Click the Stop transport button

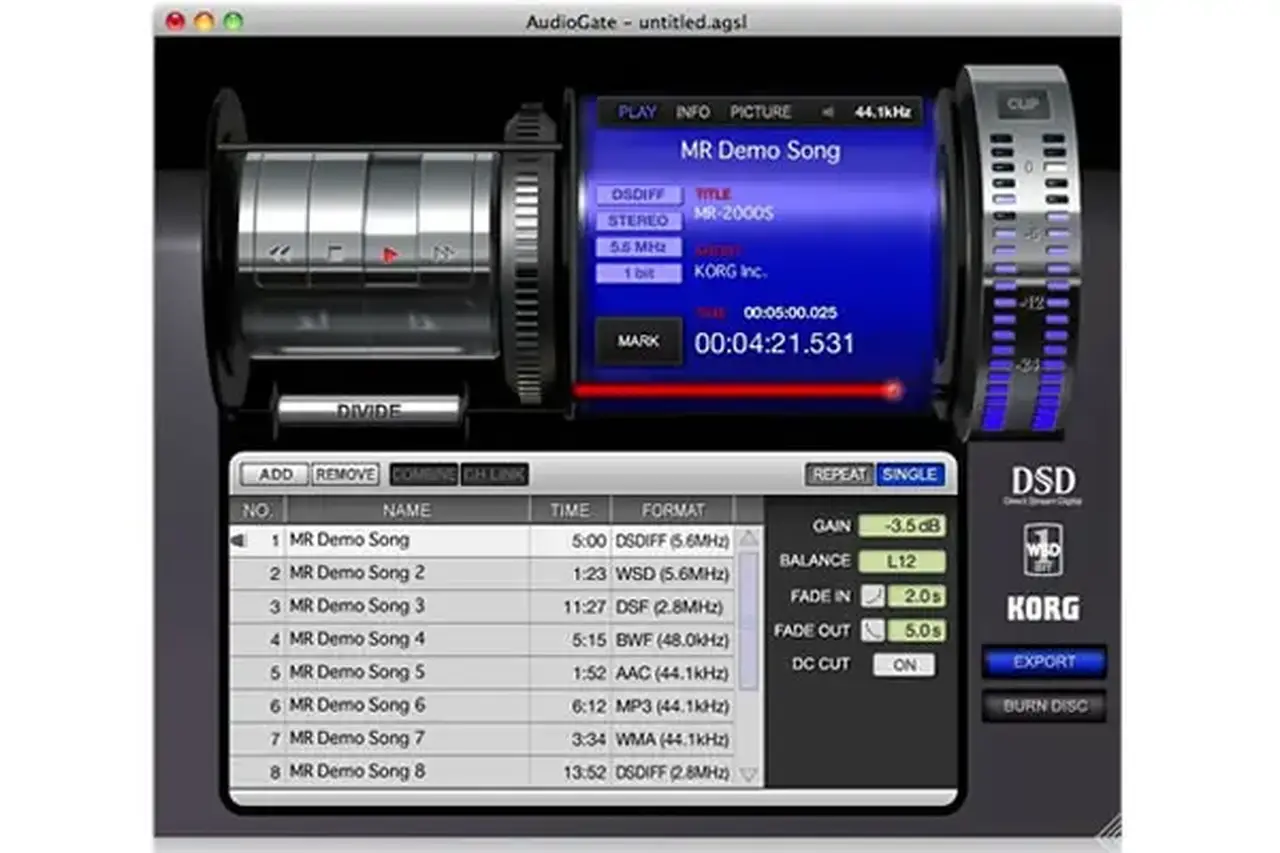(x=335, y=254)
